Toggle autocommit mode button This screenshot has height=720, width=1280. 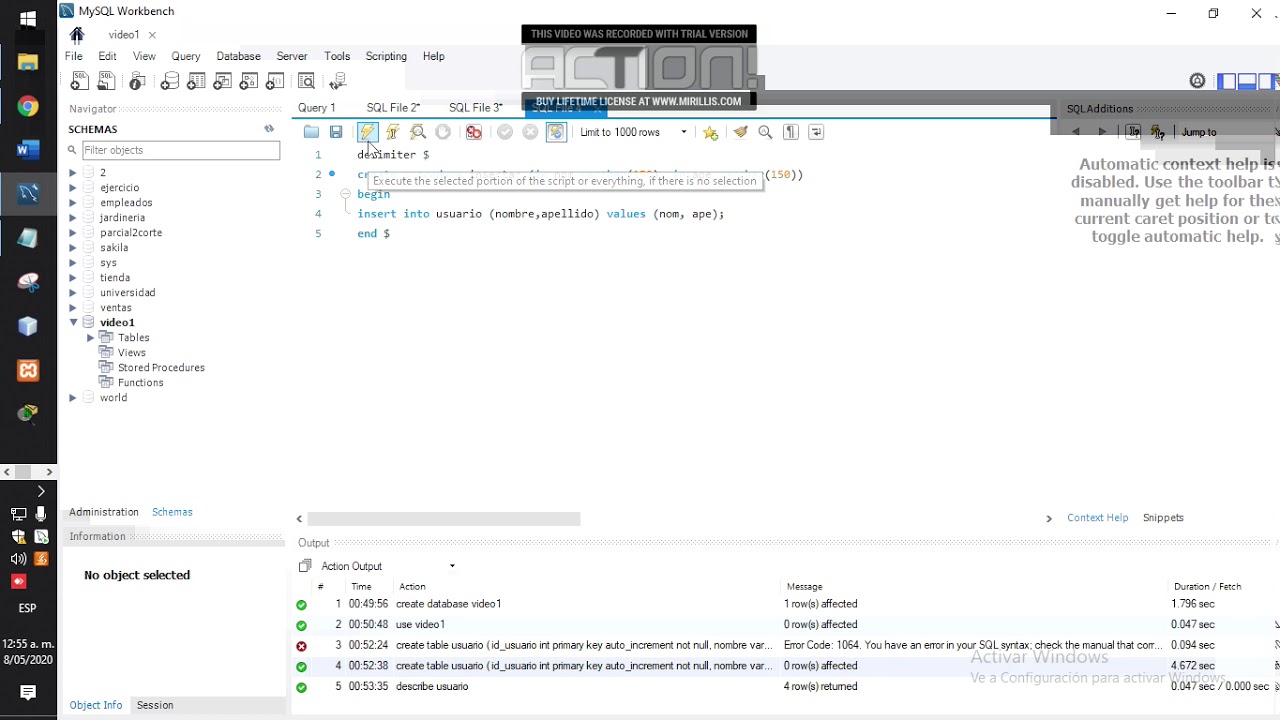(557, 132)
